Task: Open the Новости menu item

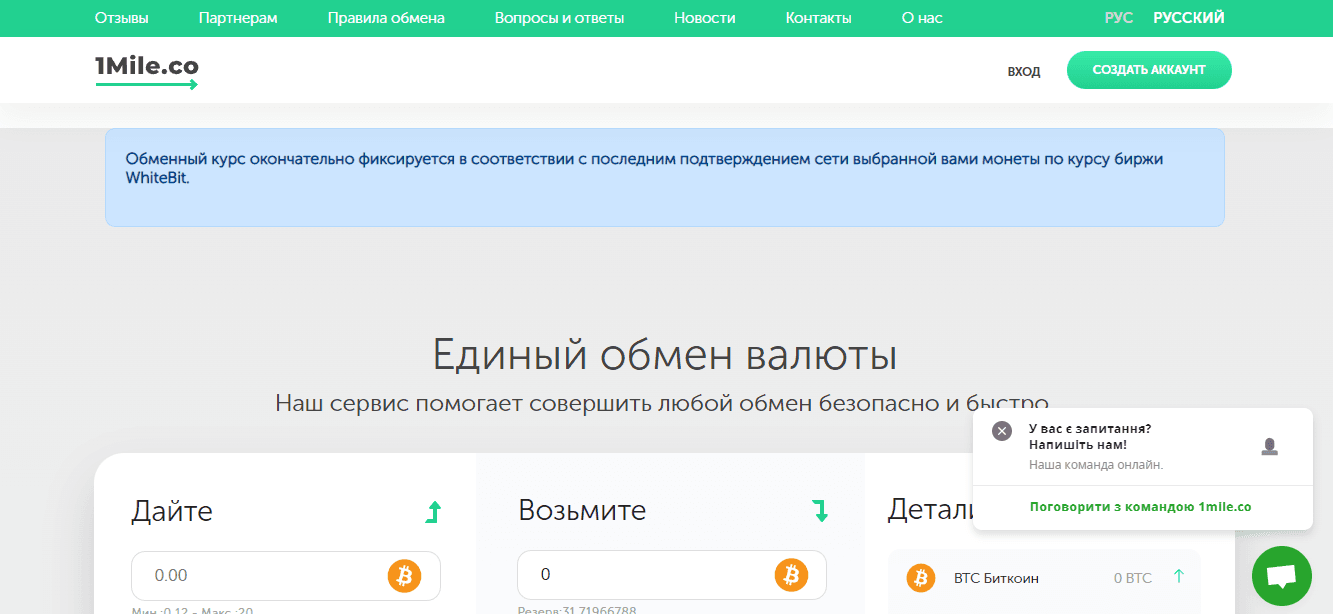Action: pos(704,18)
